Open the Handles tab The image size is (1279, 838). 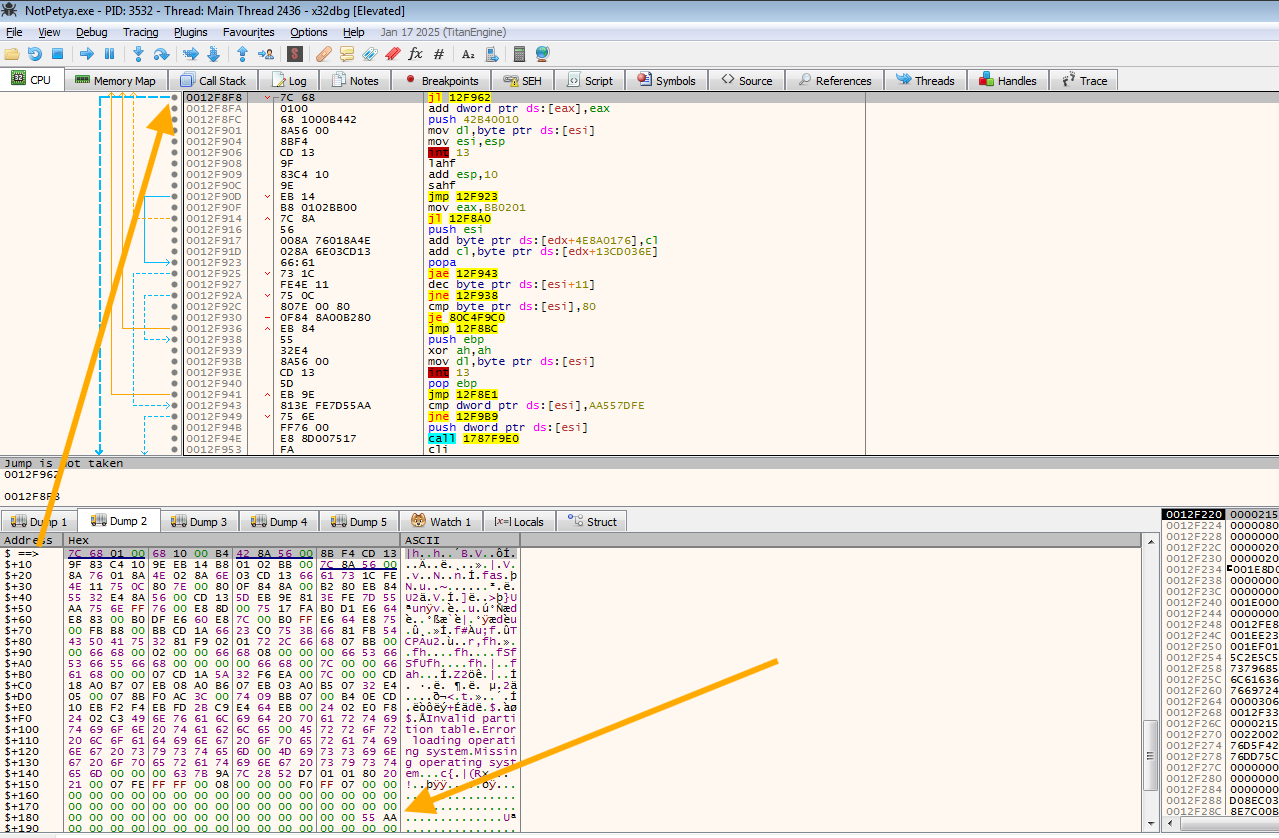point(1007,81)
